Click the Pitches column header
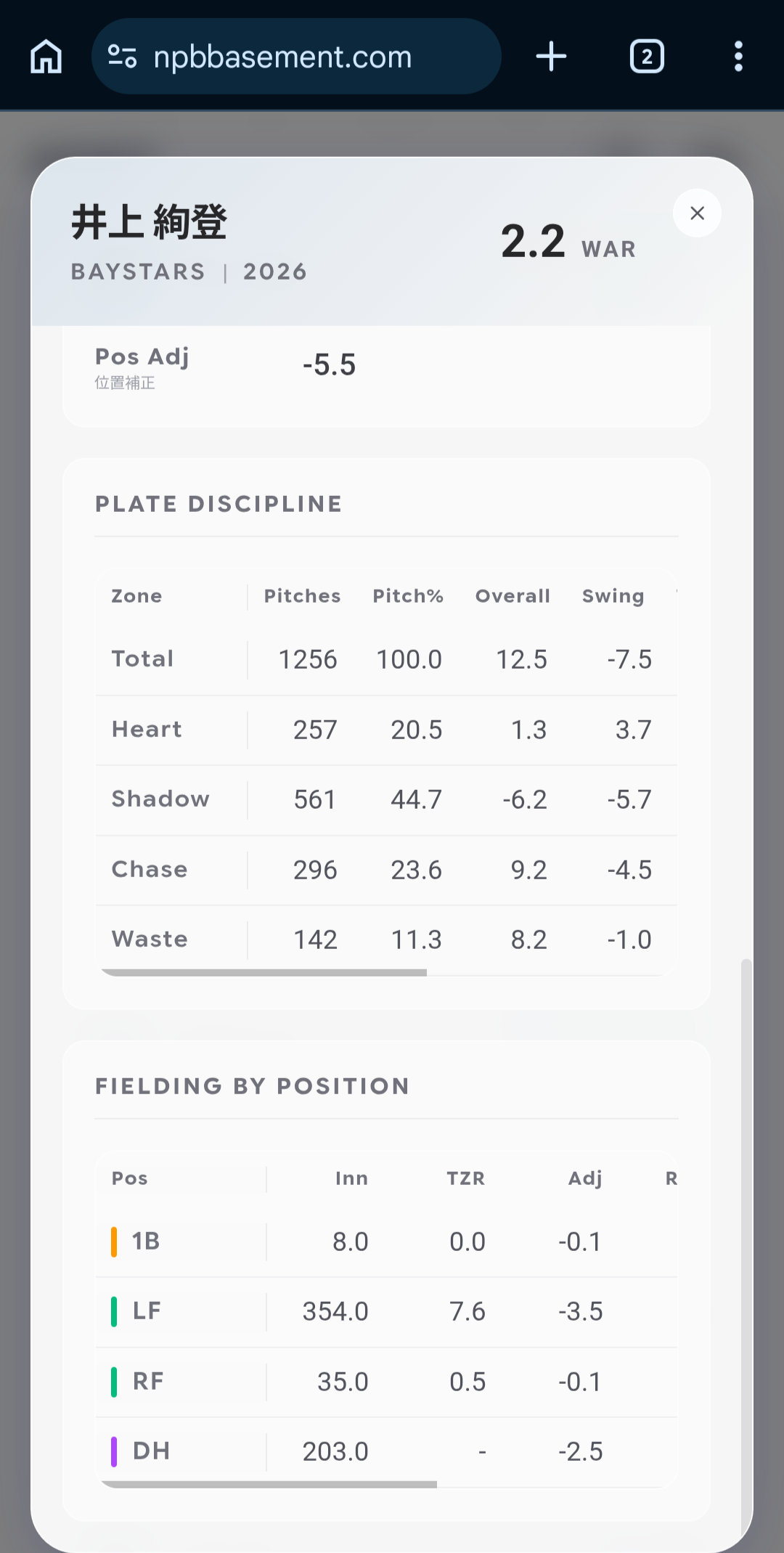The height and width of the screenshot is (1553, 784). pos(302,596)
